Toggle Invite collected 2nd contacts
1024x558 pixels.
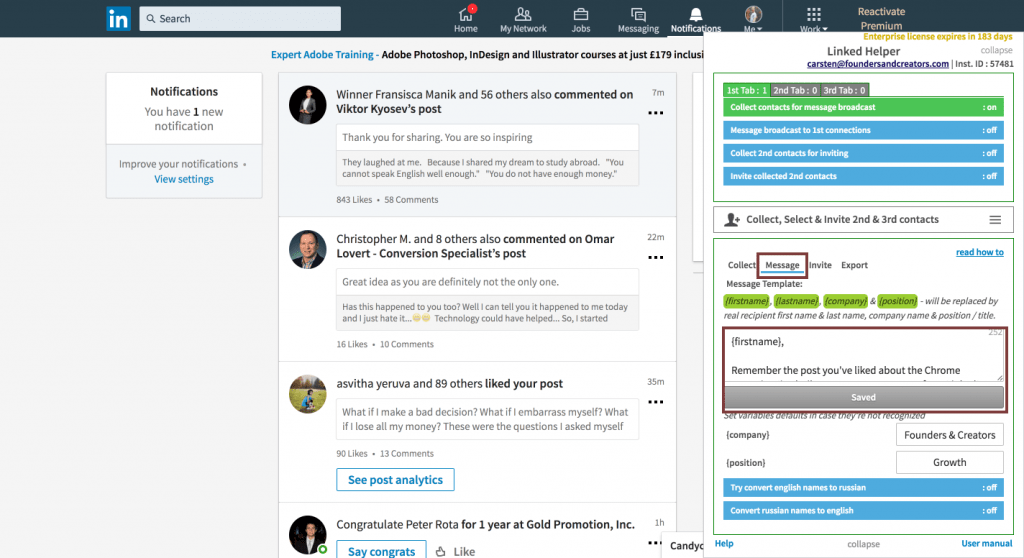pos(863,176)
